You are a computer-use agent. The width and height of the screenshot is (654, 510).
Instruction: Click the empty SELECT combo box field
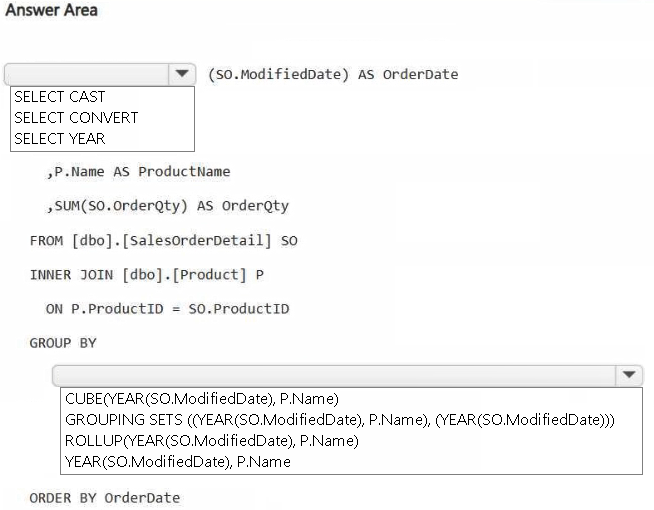click(88, 75)
